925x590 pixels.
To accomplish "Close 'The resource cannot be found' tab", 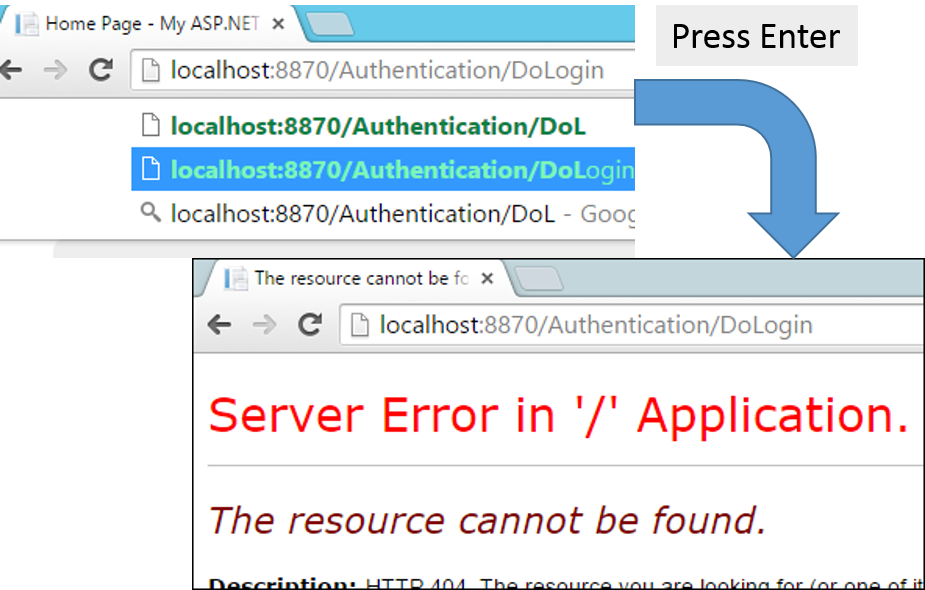I will 487,278.
